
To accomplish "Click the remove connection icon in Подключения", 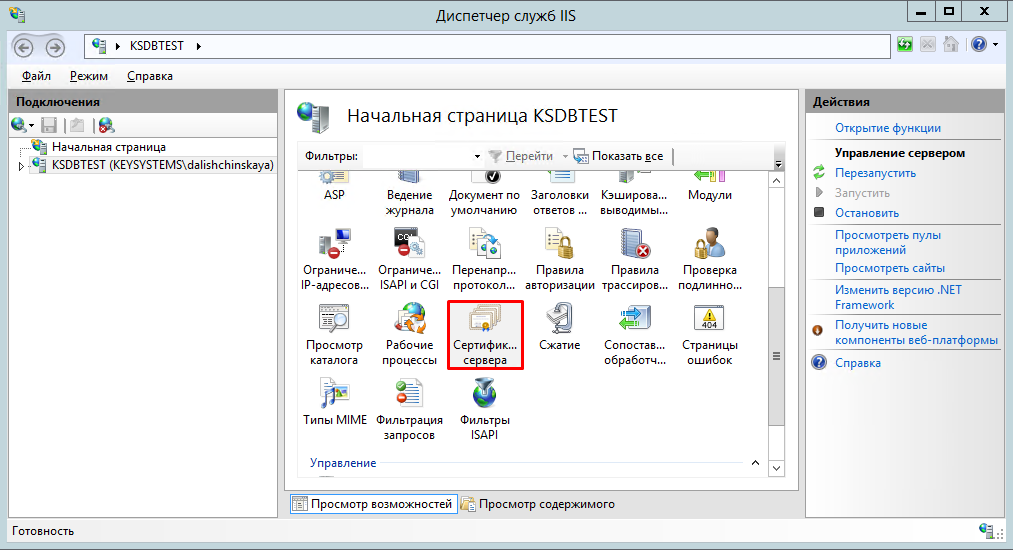I will tap(107, 125).
